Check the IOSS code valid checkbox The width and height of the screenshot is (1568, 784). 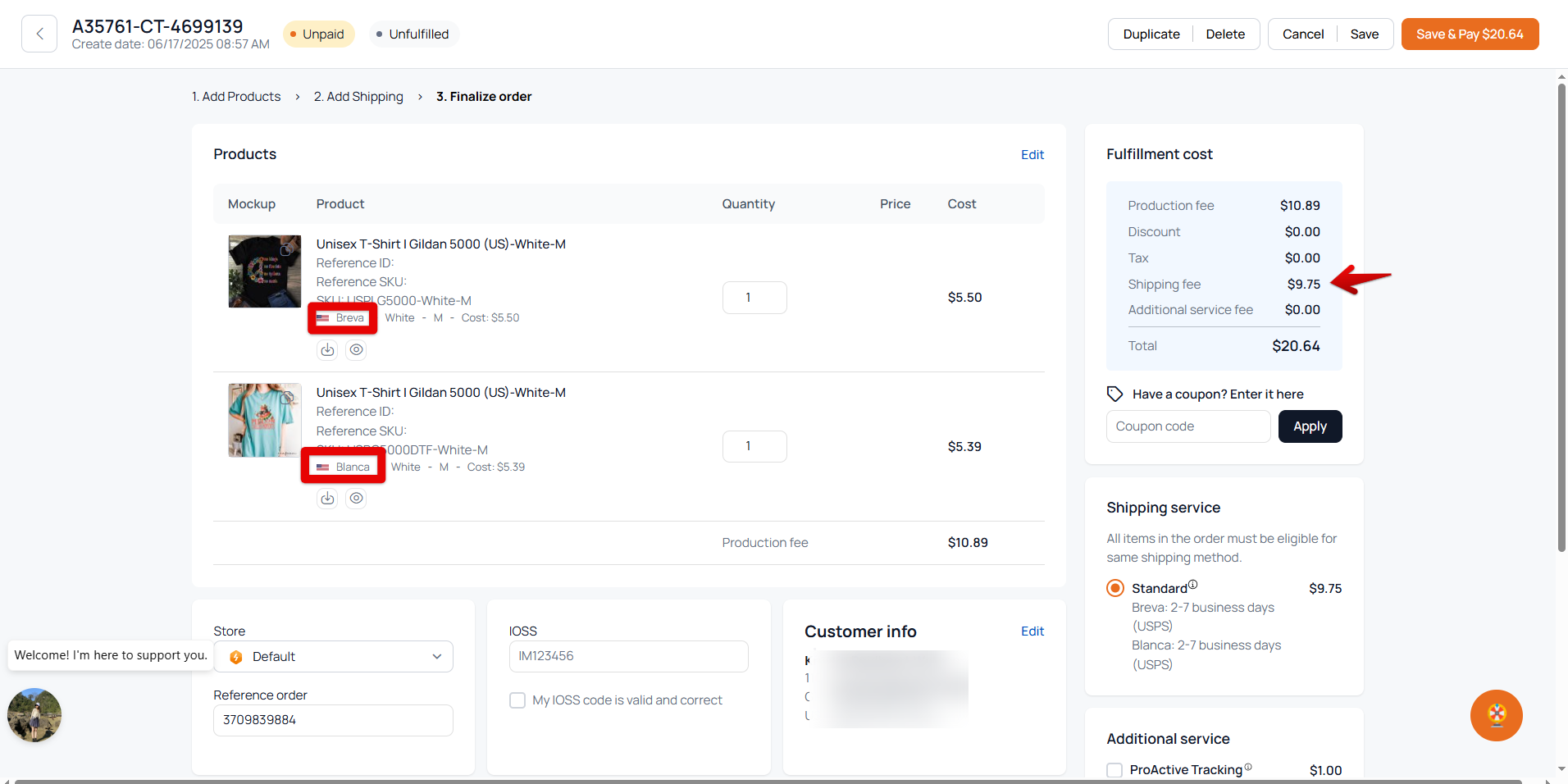(x=517, y=700)
